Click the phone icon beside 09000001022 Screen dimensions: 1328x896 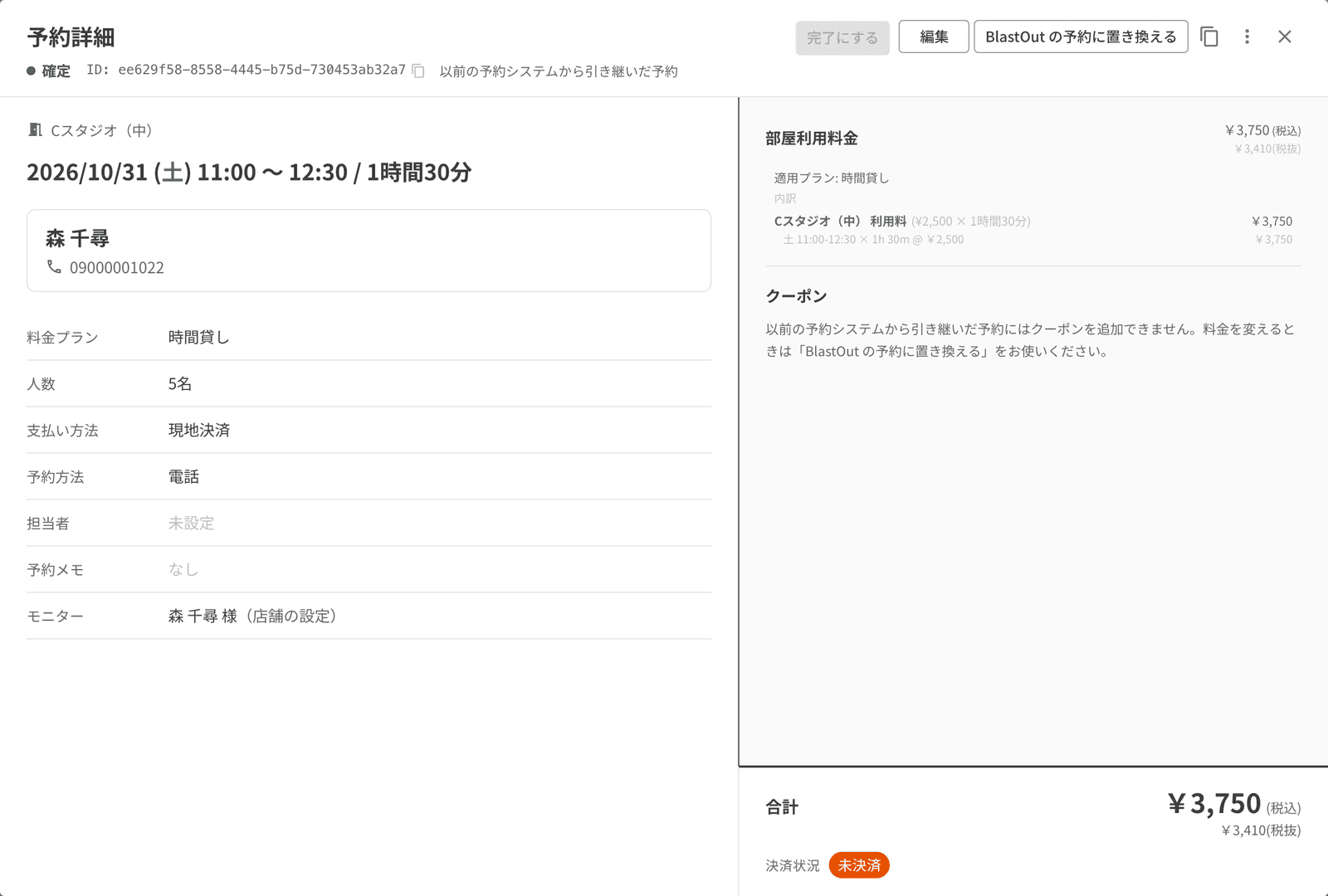click(54, 267)
